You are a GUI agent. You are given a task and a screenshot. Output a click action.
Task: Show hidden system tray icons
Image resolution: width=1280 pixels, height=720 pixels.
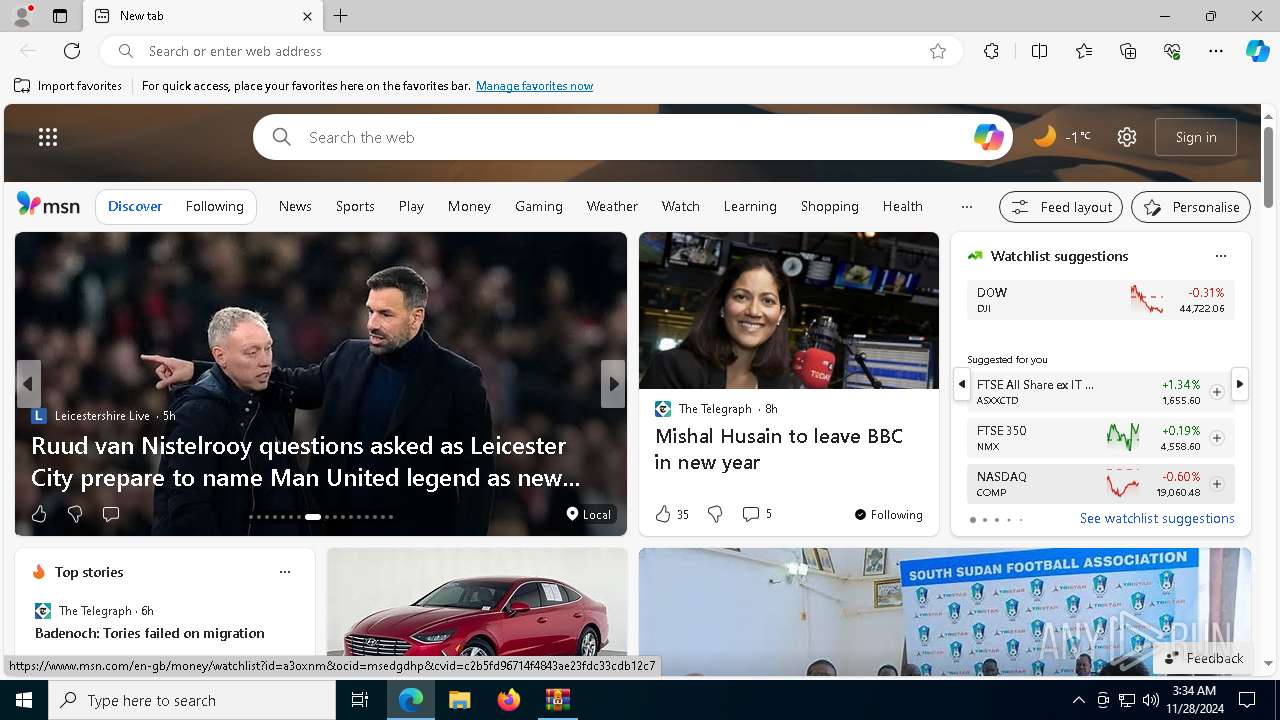coord(1078,700)
